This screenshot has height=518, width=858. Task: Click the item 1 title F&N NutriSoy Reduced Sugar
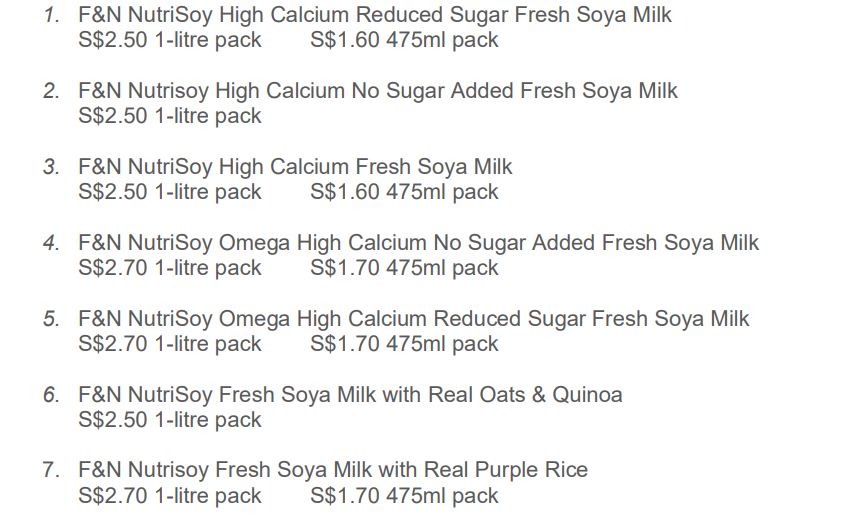(375, 15)
